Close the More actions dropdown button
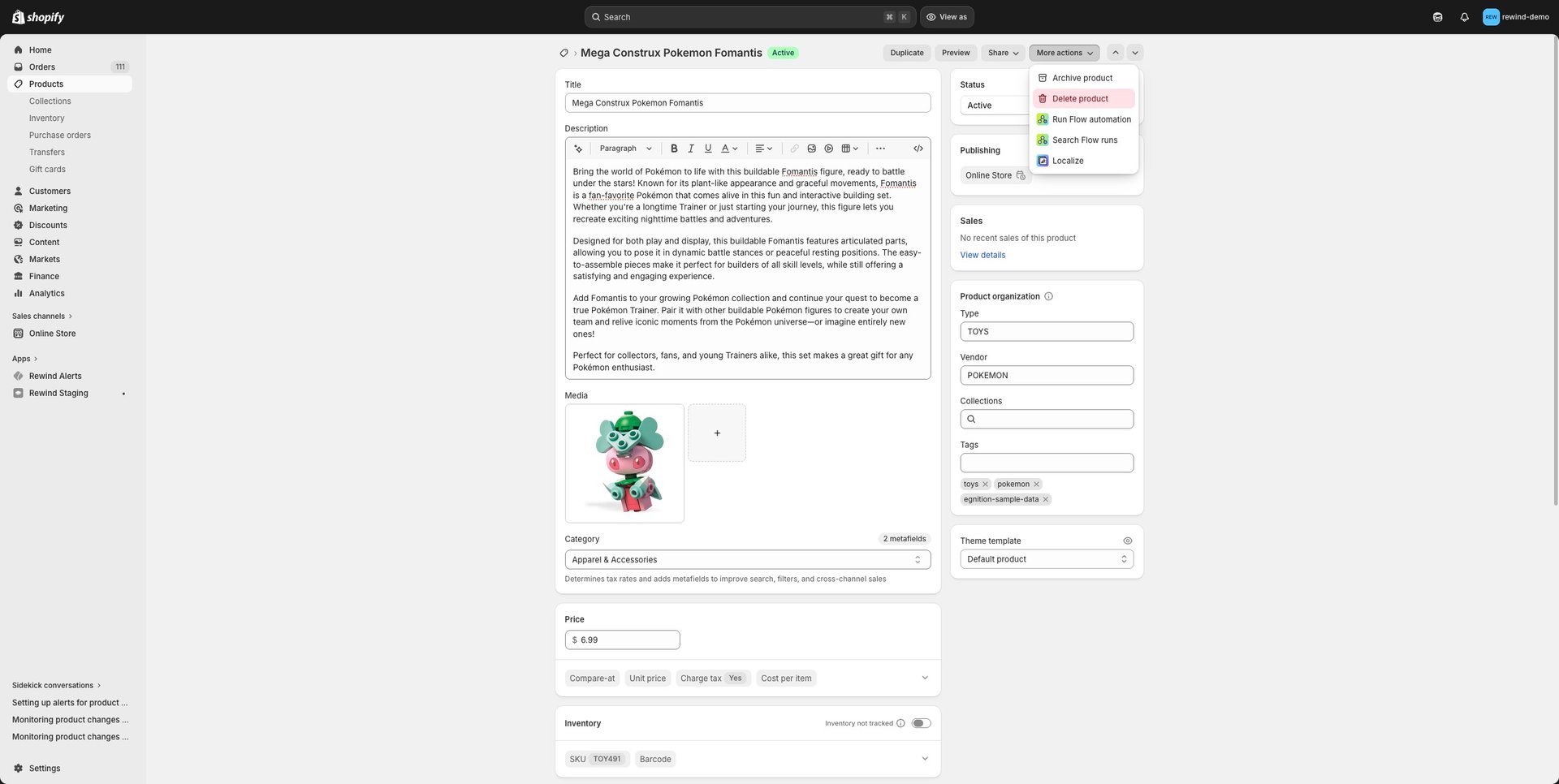Screen dimensions: 1559x784 click(x=1064, y=53)
